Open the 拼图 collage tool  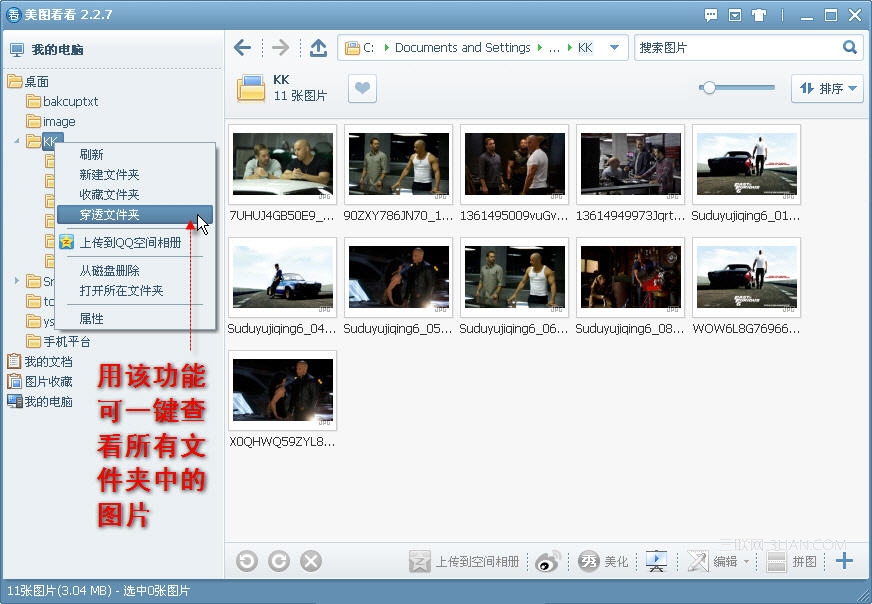pos(791,562)
